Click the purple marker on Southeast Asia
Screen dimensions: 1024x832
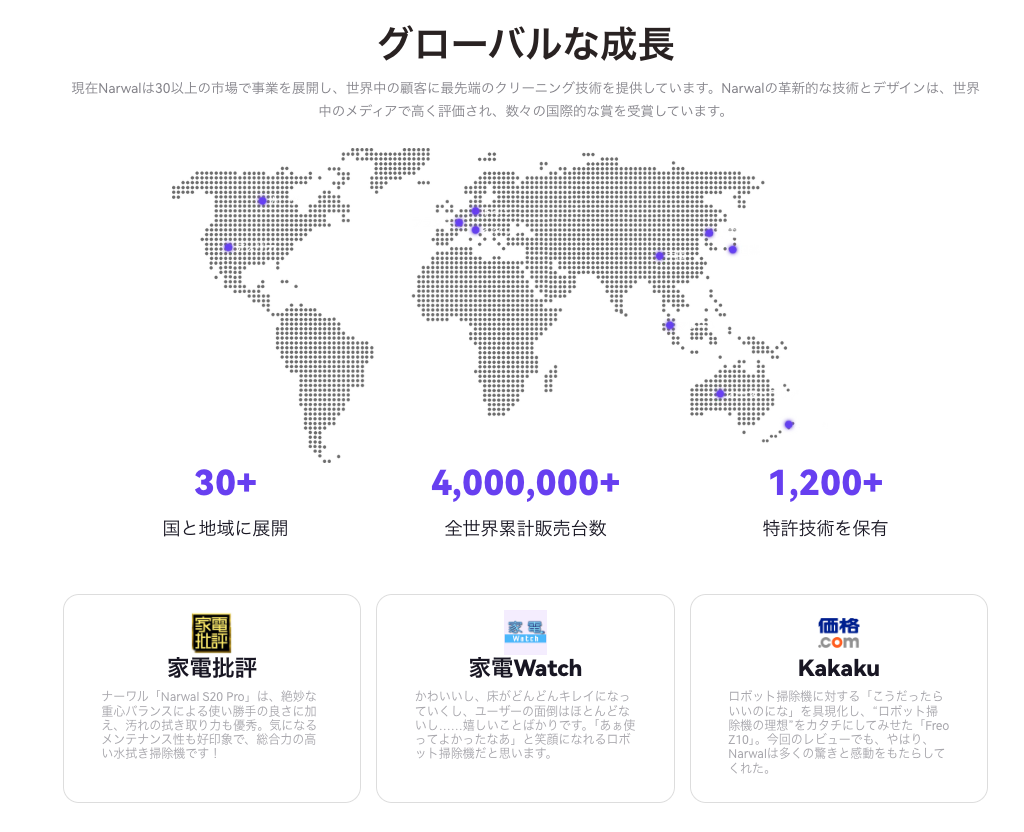pos(670,325)
